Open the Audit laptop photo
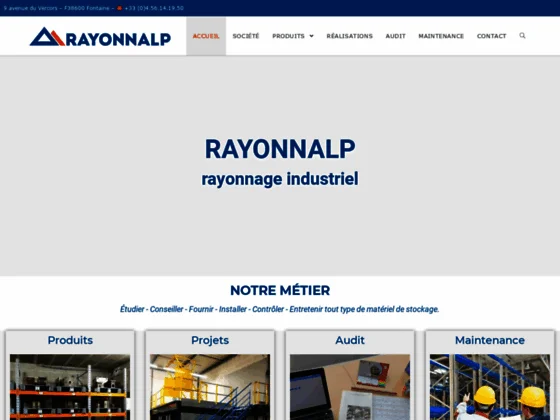Image resolution: width=560 pixels, height=420 pixels. [350, 387]
